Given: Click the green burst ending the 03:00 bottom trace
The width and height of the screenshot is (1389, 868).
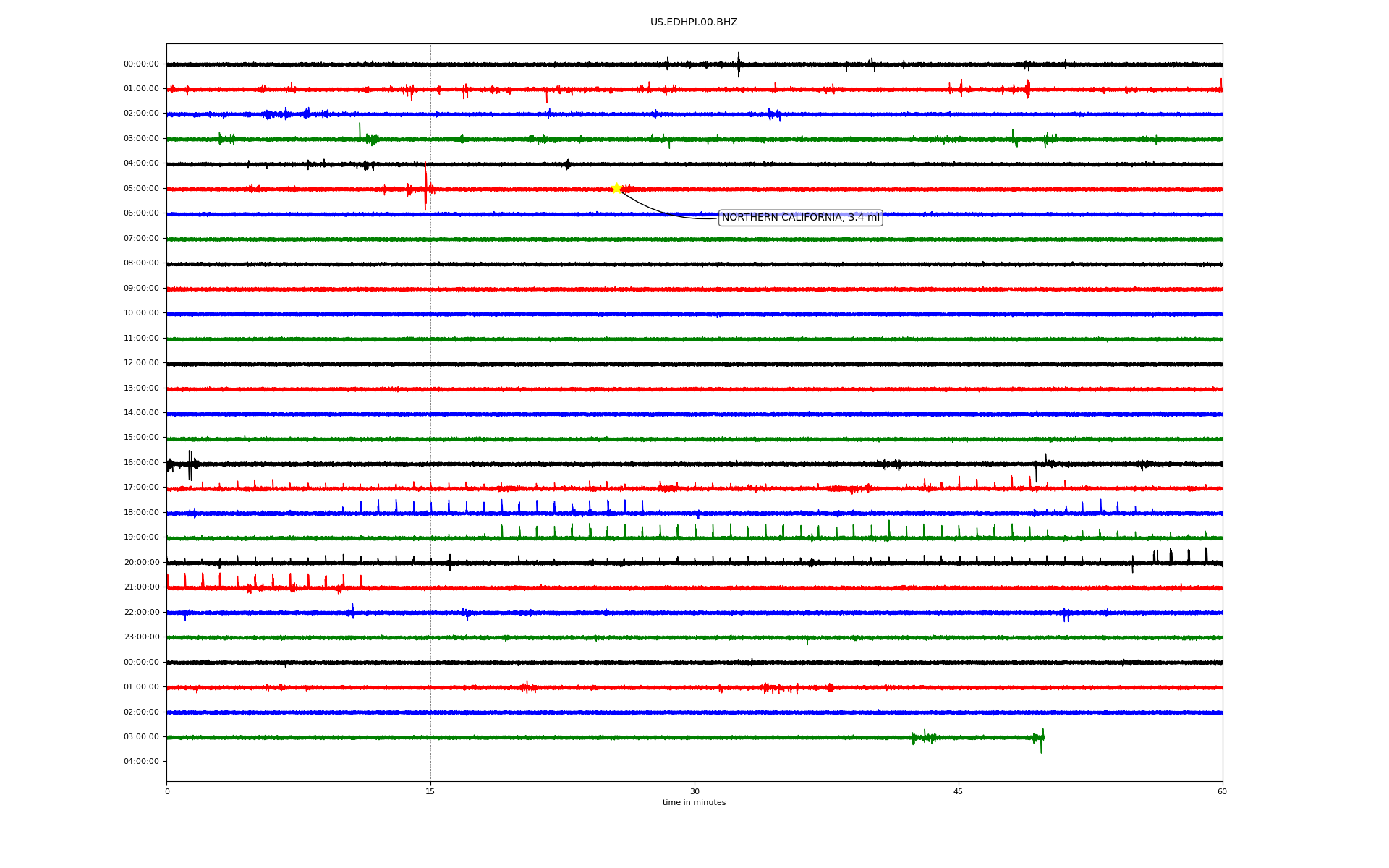Looking at the screenshot, I should [1040, 739].
